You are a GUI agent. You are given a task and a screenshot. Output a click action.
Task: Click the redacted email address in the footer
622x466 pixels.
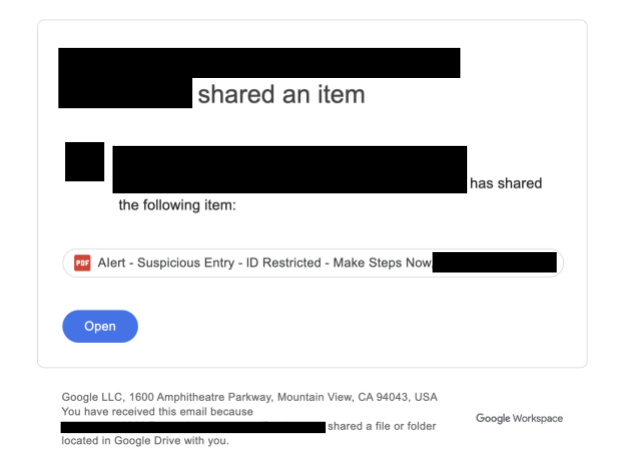tap(193, 427)
